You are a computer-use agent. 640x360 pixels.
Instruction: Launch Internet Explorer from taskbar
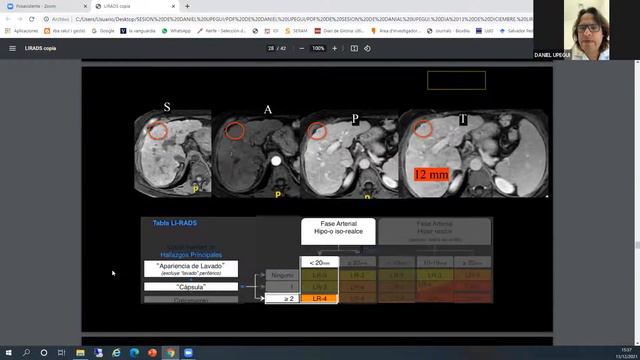(116, 353)
